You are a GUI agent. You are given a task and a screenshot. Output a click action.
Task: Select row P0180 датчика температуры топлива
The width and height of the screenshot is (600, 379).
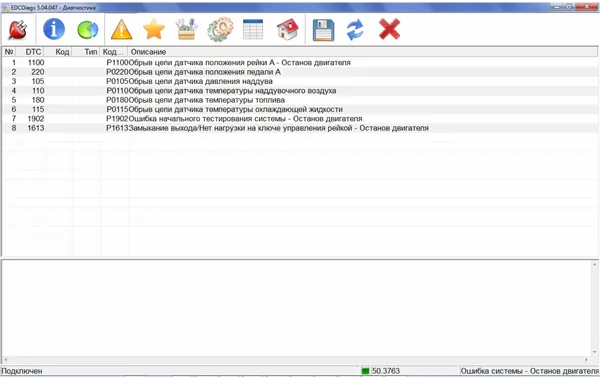pyautogui.click(x=300, y=100)
